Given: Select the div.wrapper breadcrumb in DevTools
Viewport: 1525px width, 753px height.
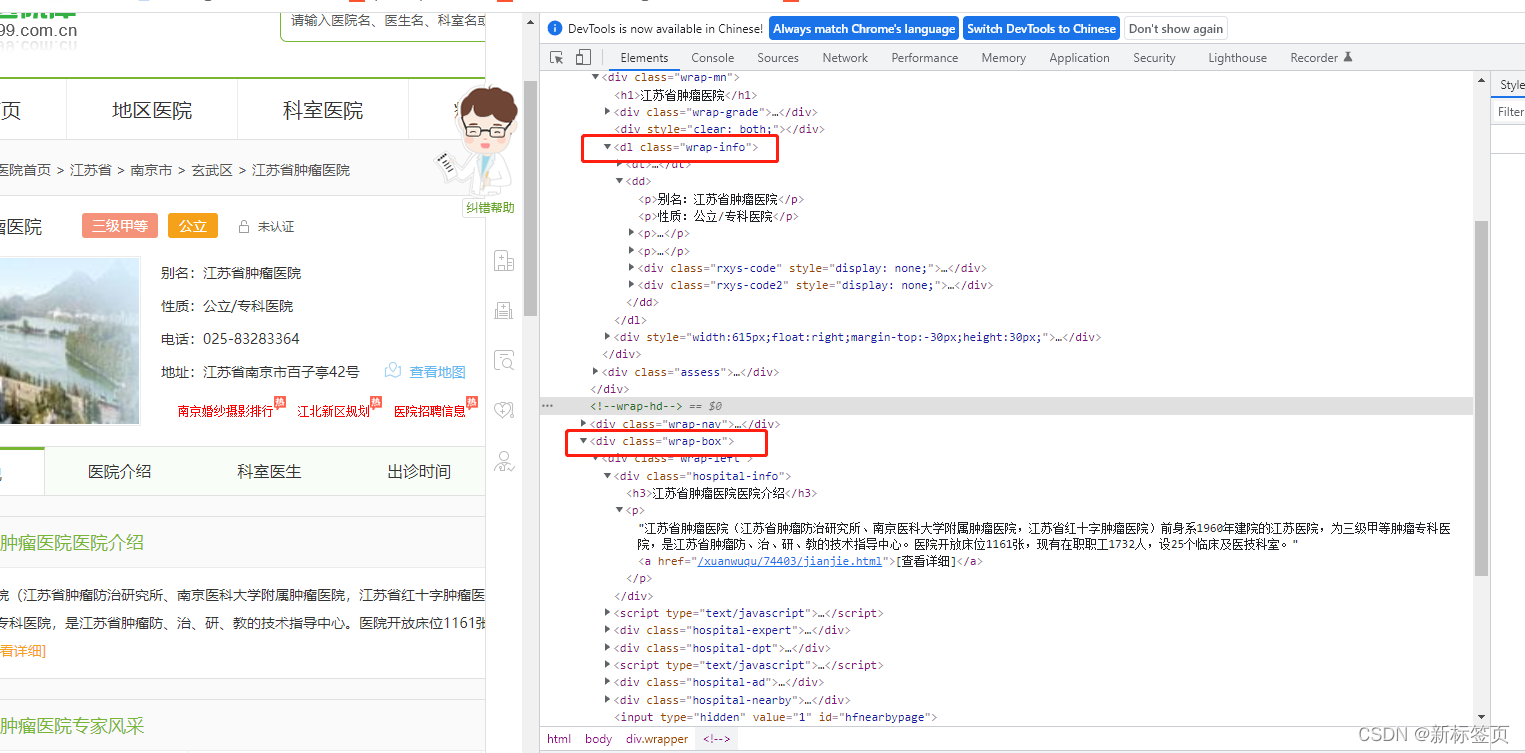Looking at the screenshot, I should 657,739.
